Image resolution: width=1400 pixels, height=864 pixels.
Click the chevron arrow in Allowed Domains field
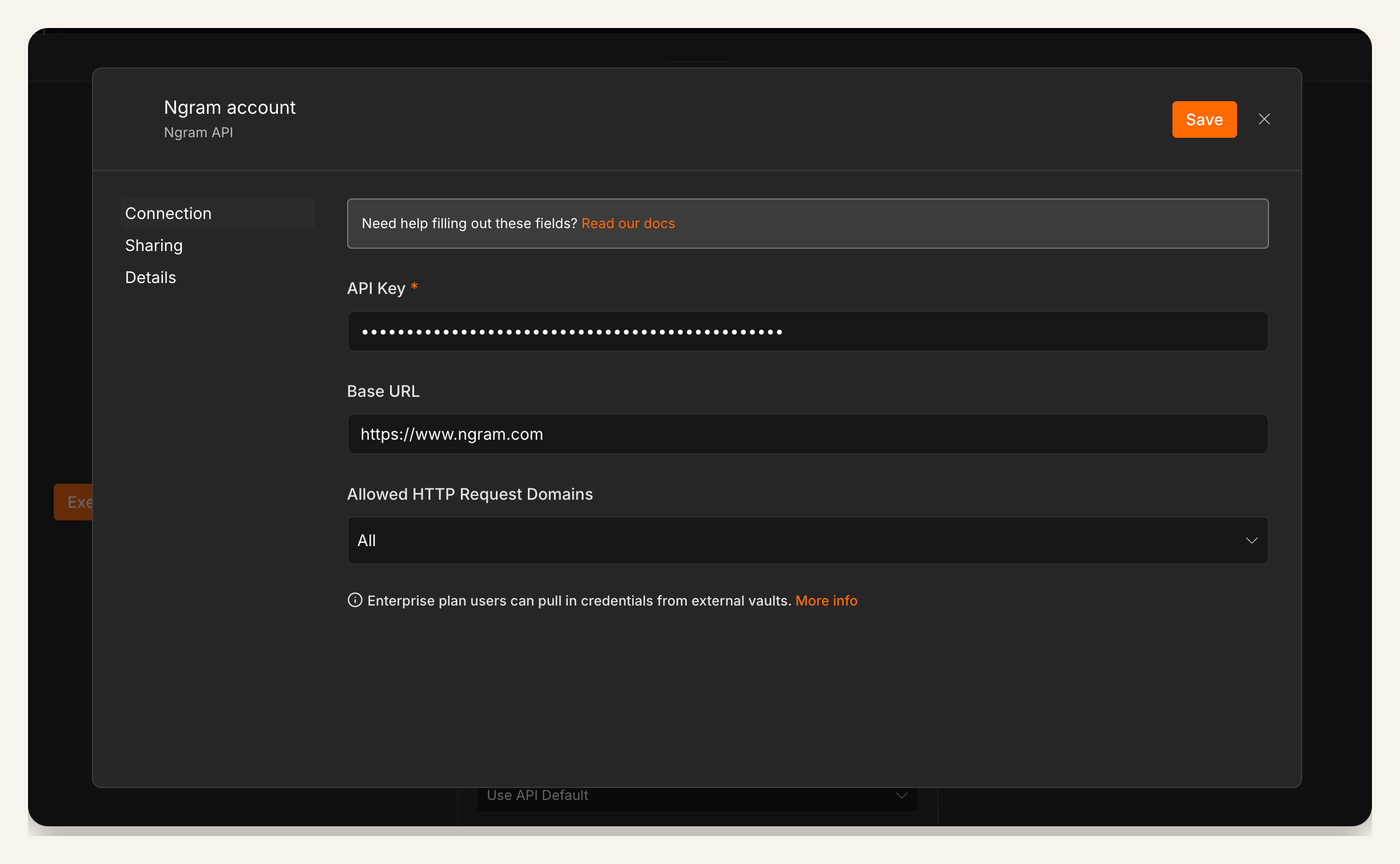1251,540
